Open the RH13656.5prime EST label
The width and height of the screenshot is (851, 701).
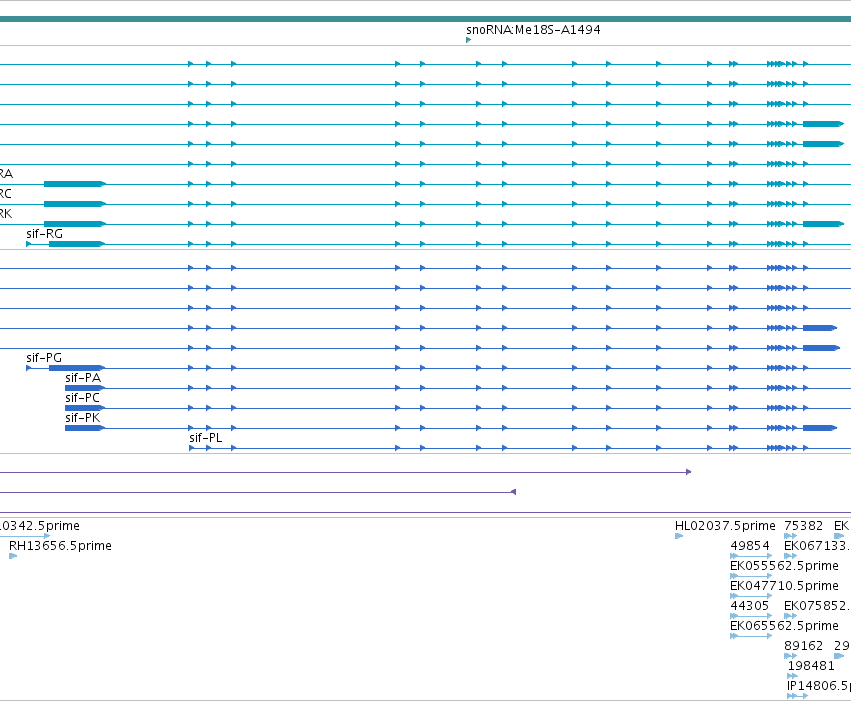[60, 546]
